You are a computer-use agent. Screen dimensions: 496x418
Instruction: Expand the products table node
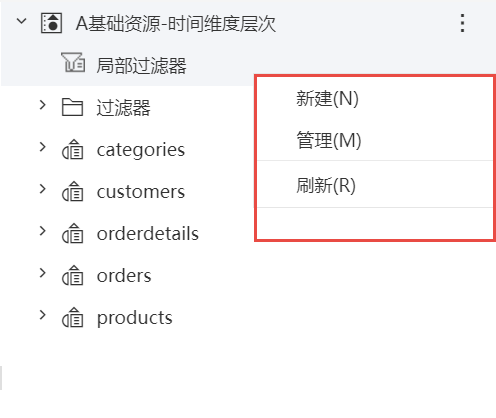pos(42,315)
